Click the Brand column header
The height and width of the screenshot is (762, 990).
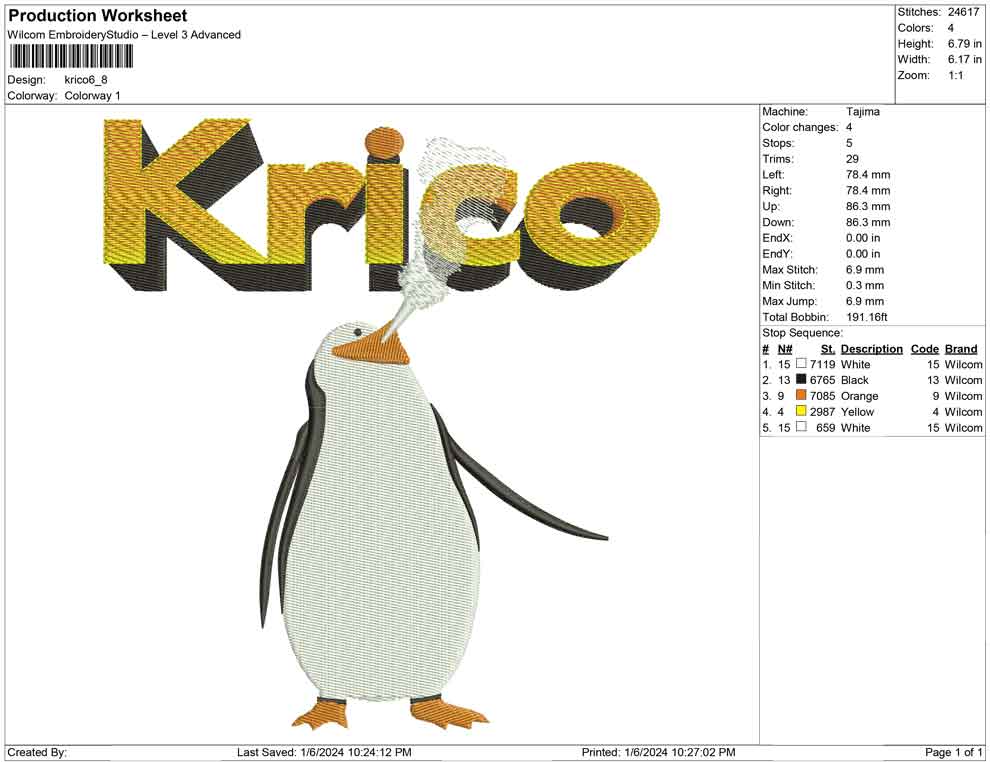tap(961, 349)
